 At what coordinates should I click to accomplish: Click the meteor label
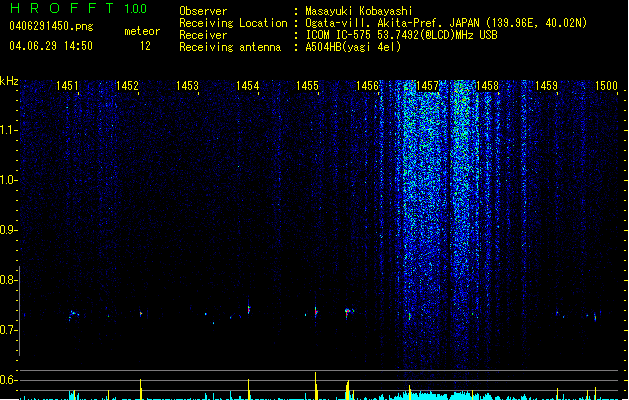click(x=142, y=31)
